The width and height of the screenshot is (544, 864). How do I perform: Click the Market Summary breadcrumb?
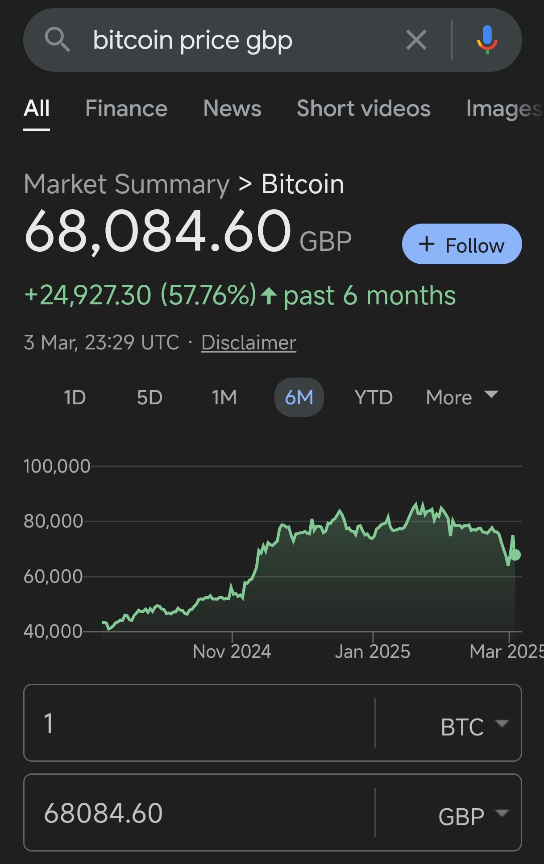click(x=126, y=184)
